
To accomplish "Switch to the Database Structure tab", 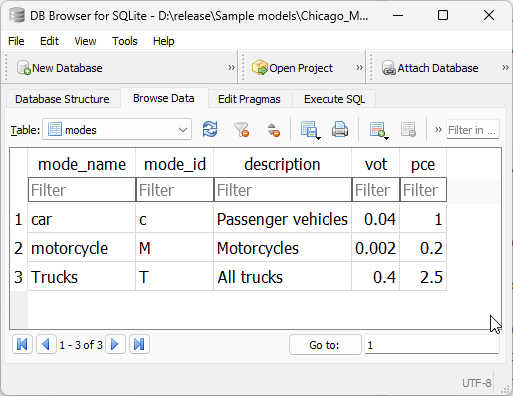I will (62, 99).
